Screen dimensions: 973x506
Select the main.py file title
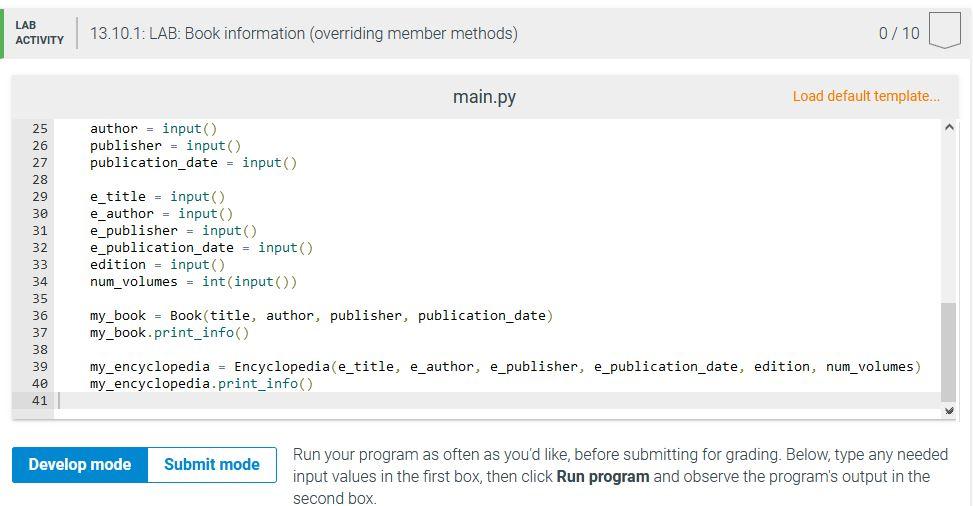click(x=484, y=97)
